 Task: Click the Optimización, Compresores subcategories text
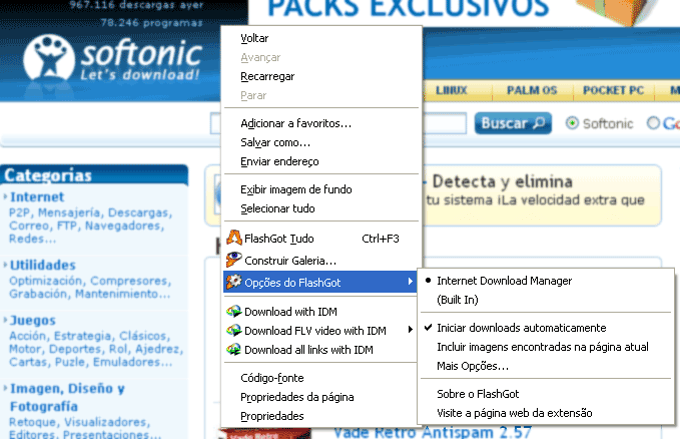(x=90, y=287)
